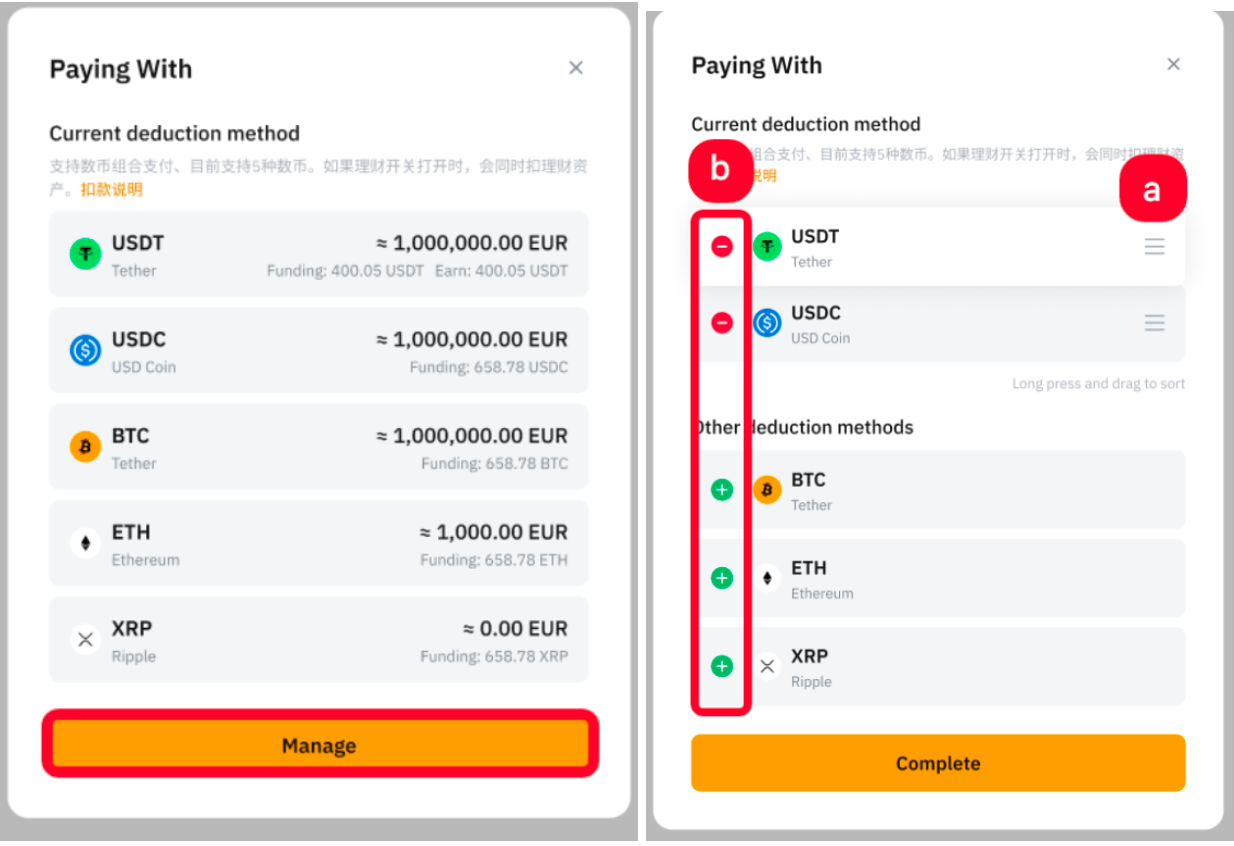1234x846 pixels.
Task: Close the right Paying With dialog
Action: coord(1173,64)
